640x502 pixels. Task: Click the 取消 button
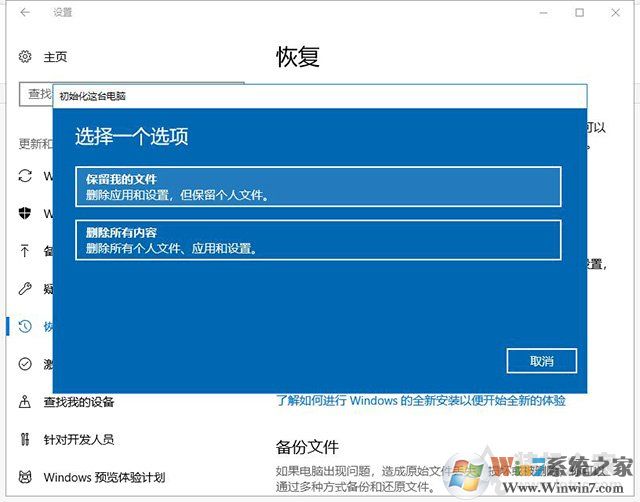click(542, 361)
